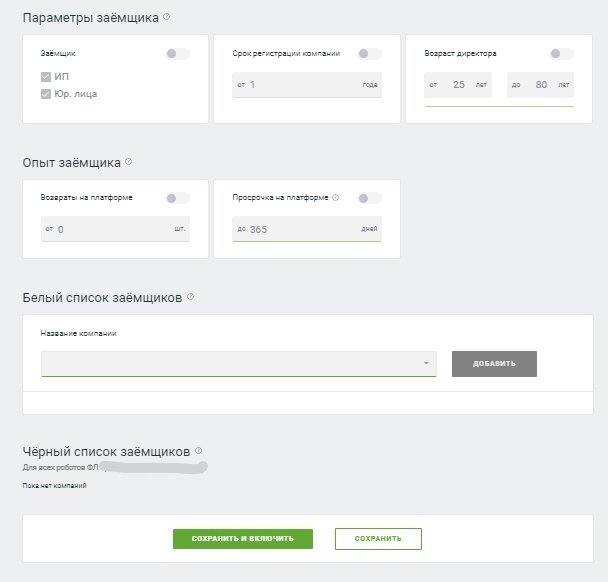Open help icon next to Параметры заёмщика
The height and width of the screenshot is (582, 608).
166,17
